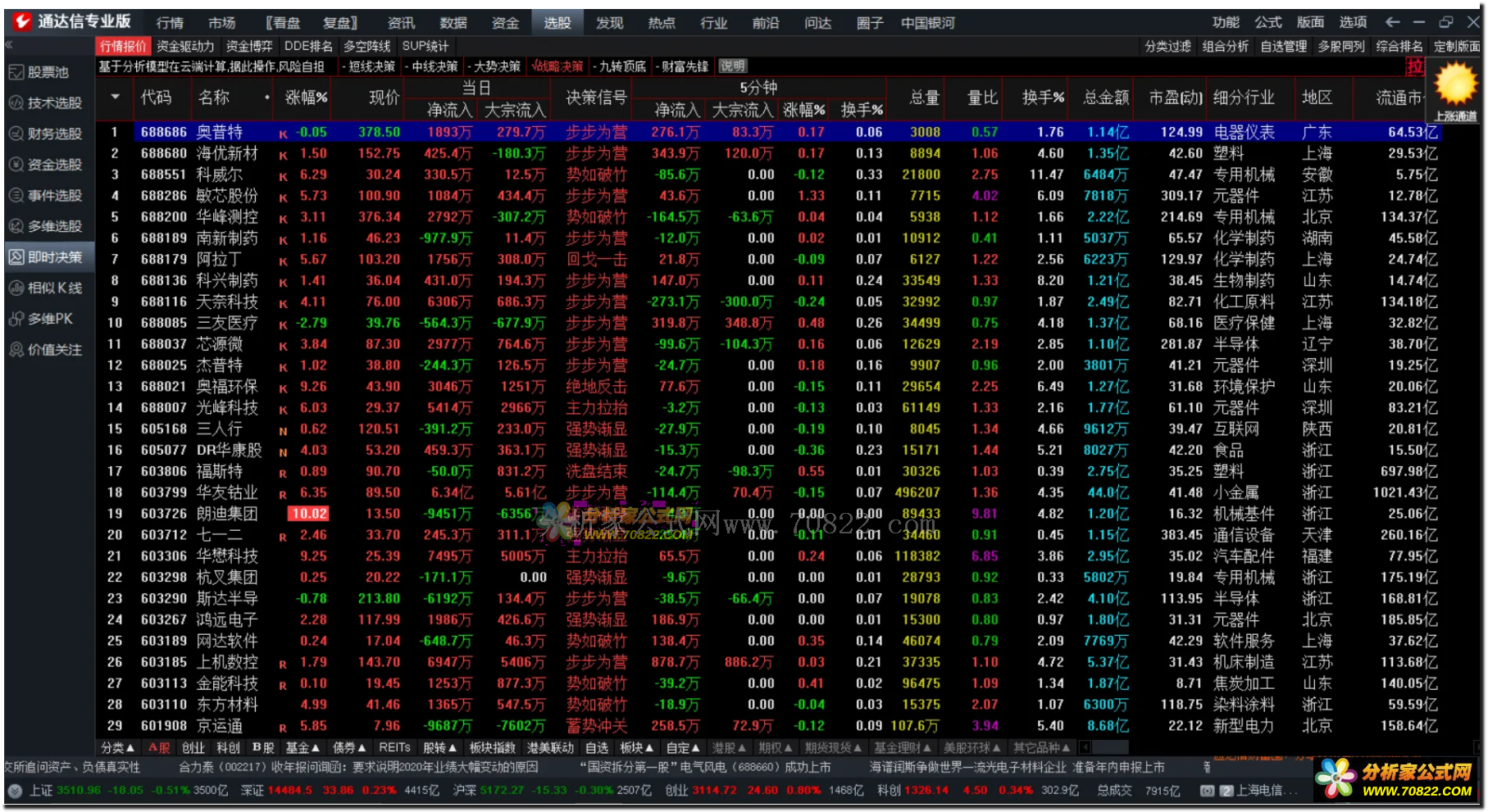This screenshot has width=1488, height=812.
Task: Click the 说明 button
Action: (732, 66)
